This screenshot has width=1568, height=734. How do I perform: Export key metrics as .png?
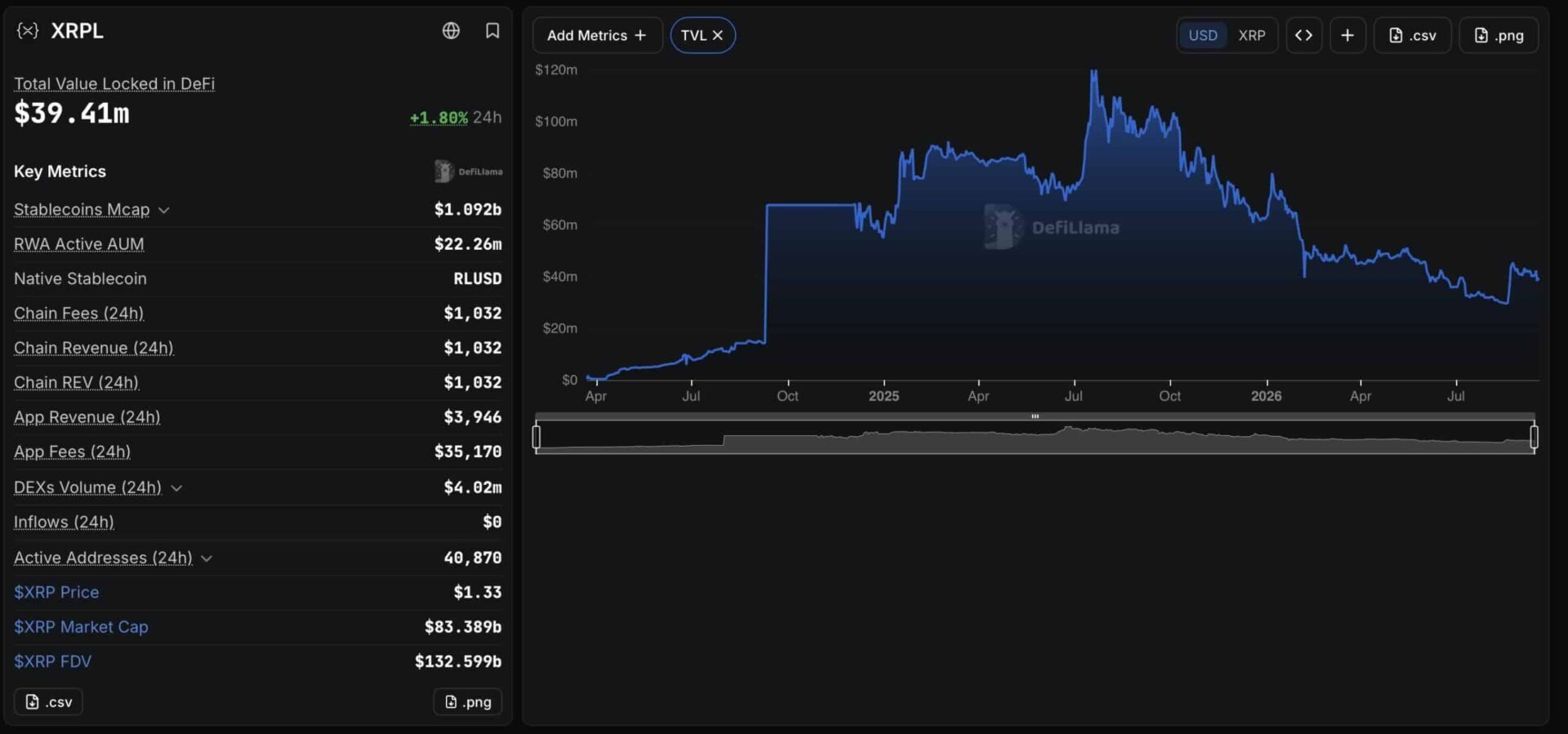click(x=468, y=702)
